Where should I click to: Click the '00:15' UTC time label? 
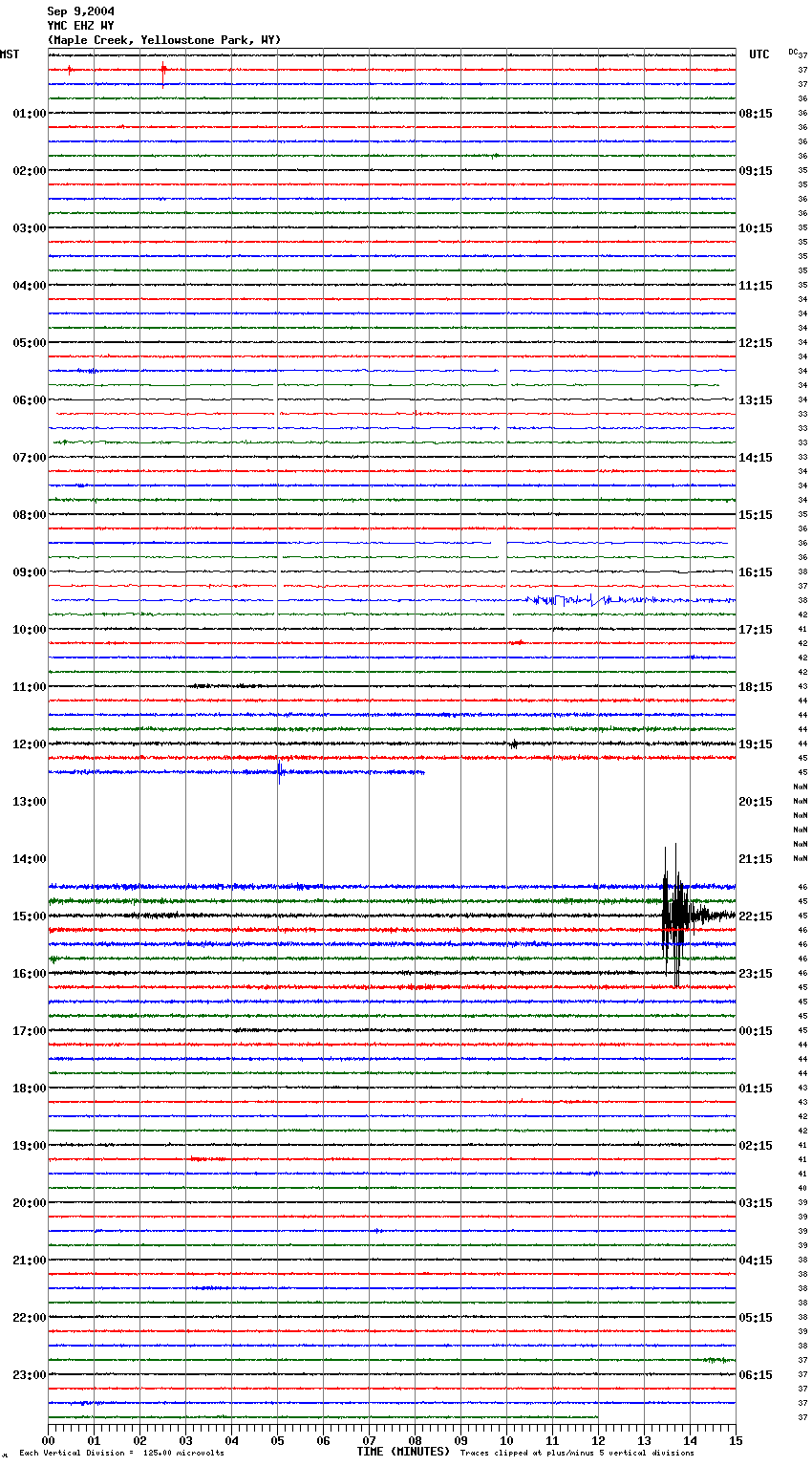click(756, 1031)
